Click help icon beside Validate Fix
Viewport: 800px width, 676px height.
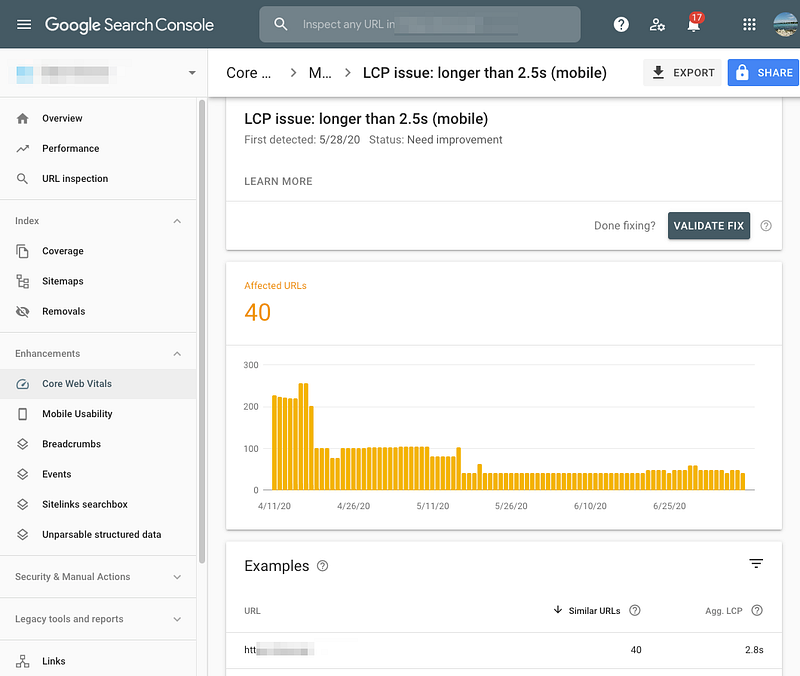click(x=766, y=226)
